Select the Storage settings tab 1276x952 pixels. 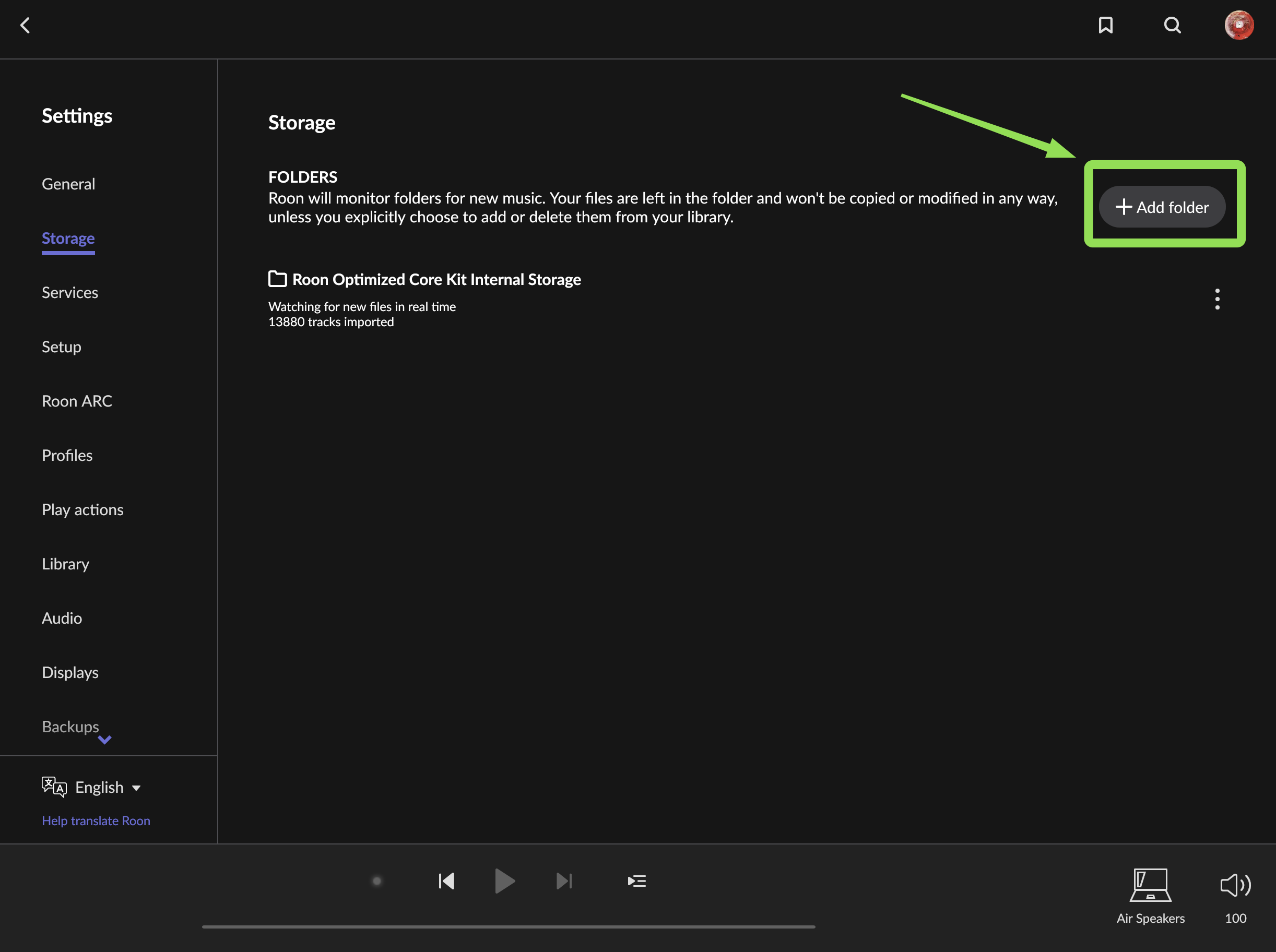[68, 238]
